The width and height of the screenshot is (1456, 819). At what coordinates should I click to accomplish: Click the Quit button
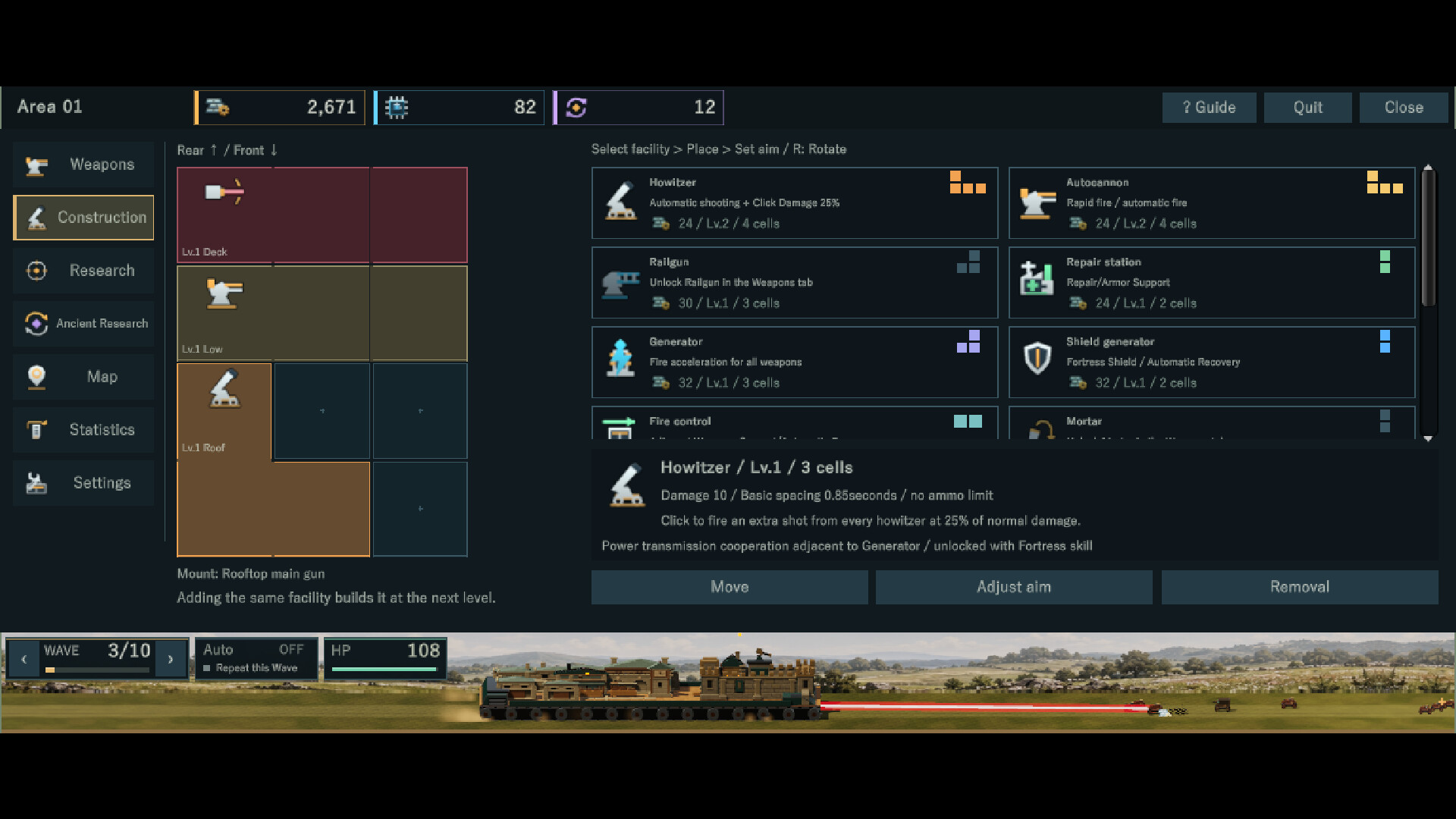1307,108
